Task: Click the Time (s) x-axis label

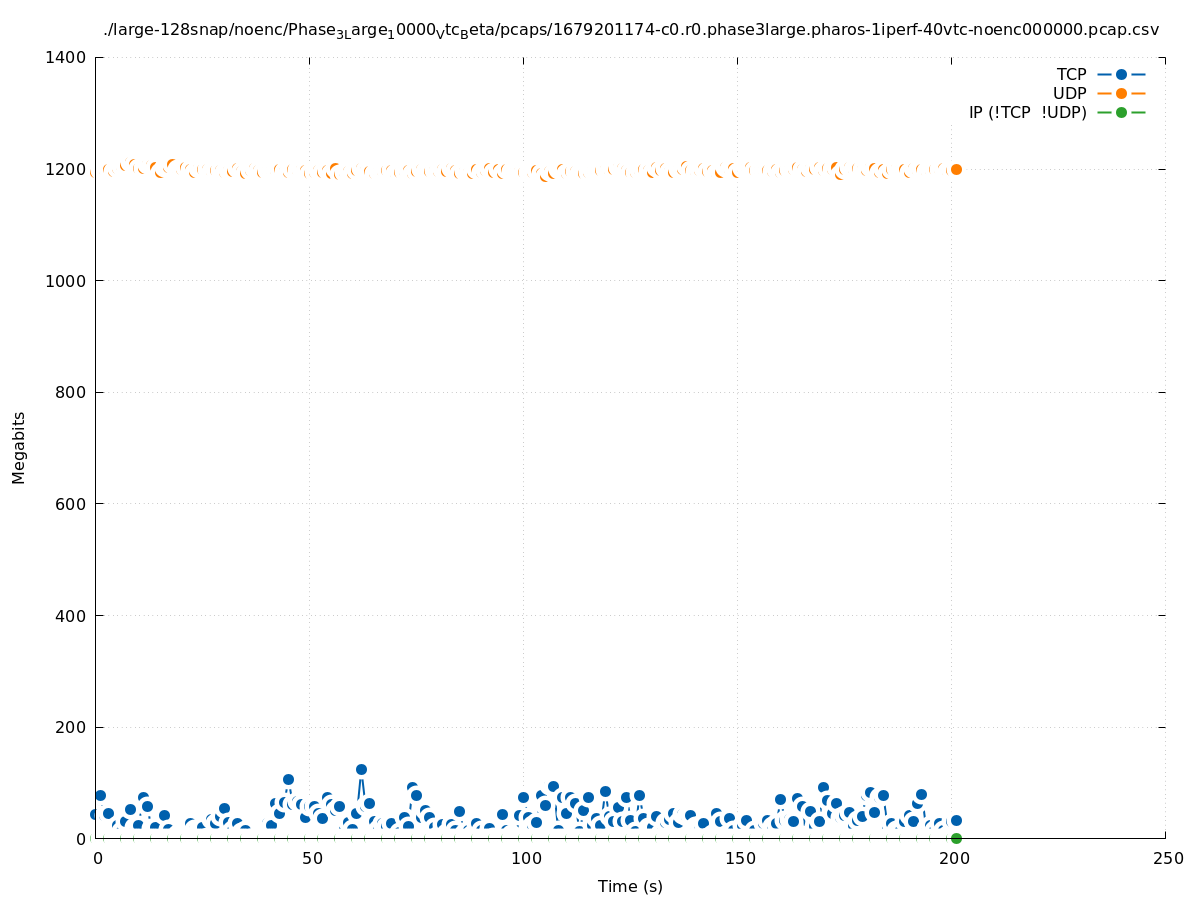Action: (x=630, y=886)
